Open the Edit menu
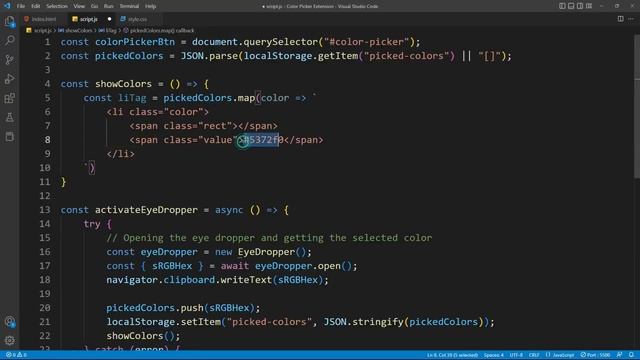Viewport: 640px width, 360px height. tap(36, 6)
